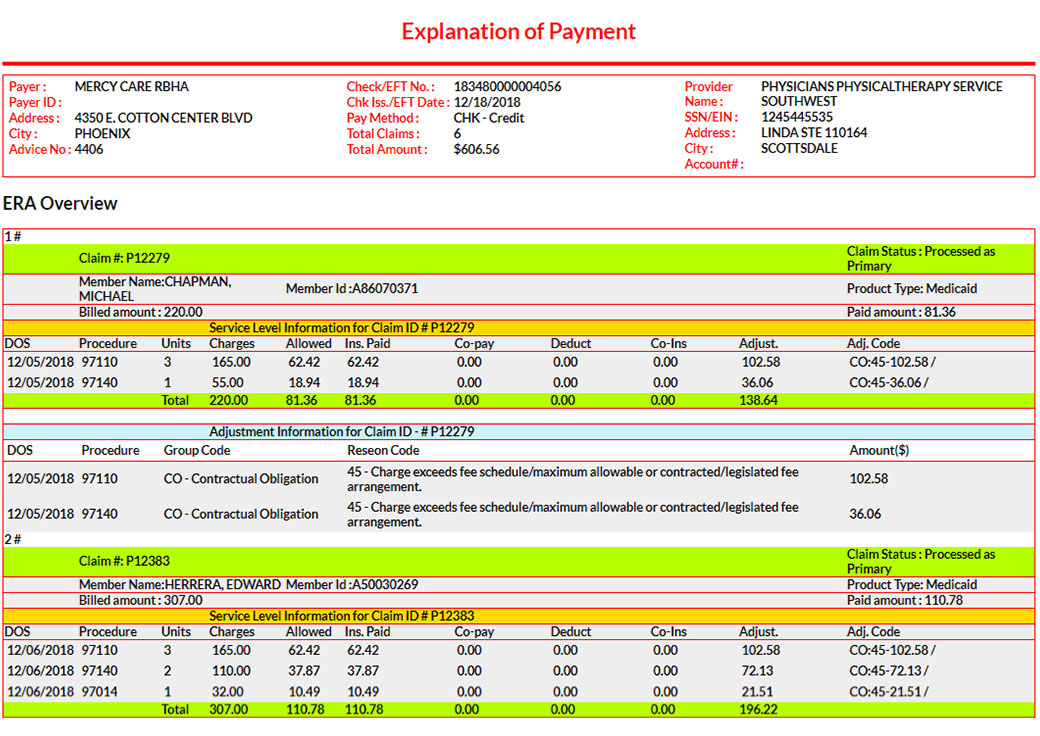Click Member Name HERRERA, EDWARD
Viewport: 1040px width, 736px height.
pos(180,585)
